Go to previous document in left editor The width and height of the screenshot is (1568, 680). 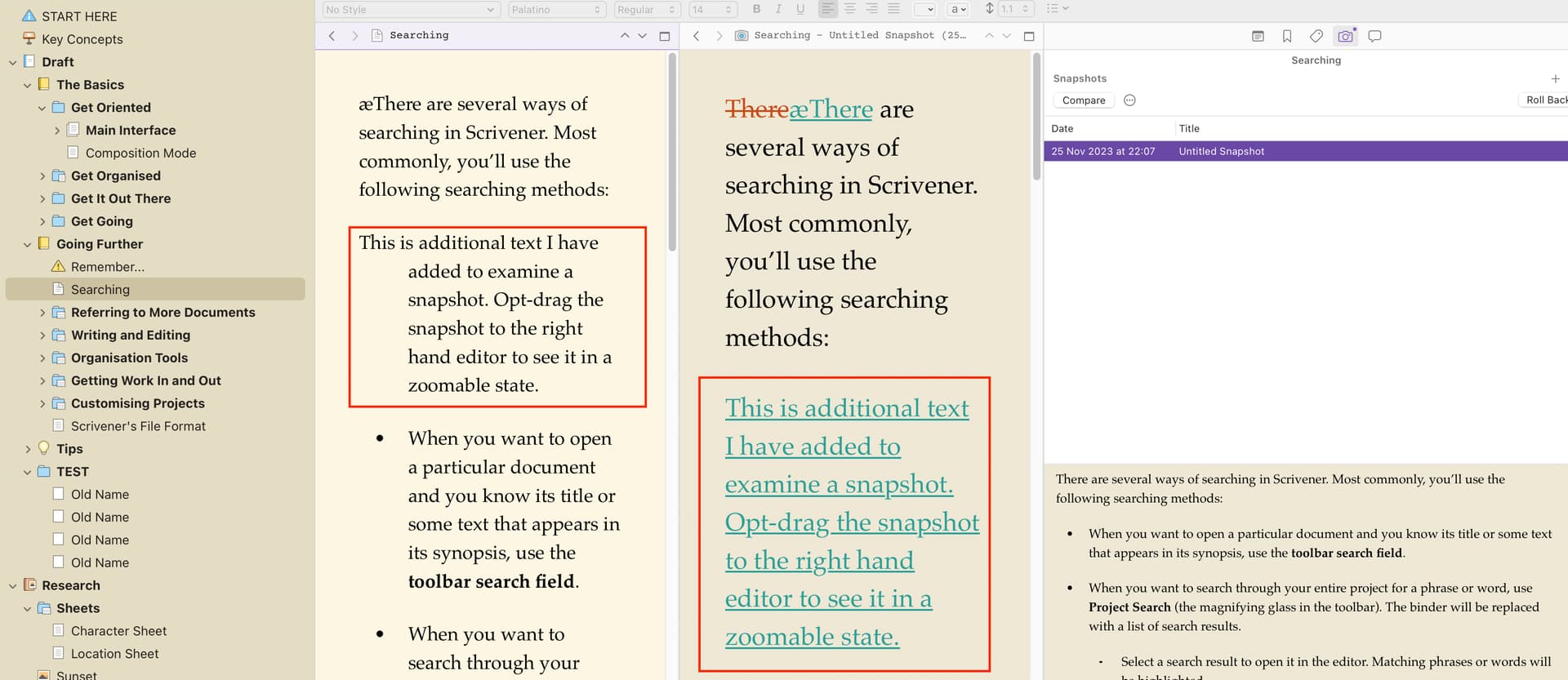pos(625,36)
